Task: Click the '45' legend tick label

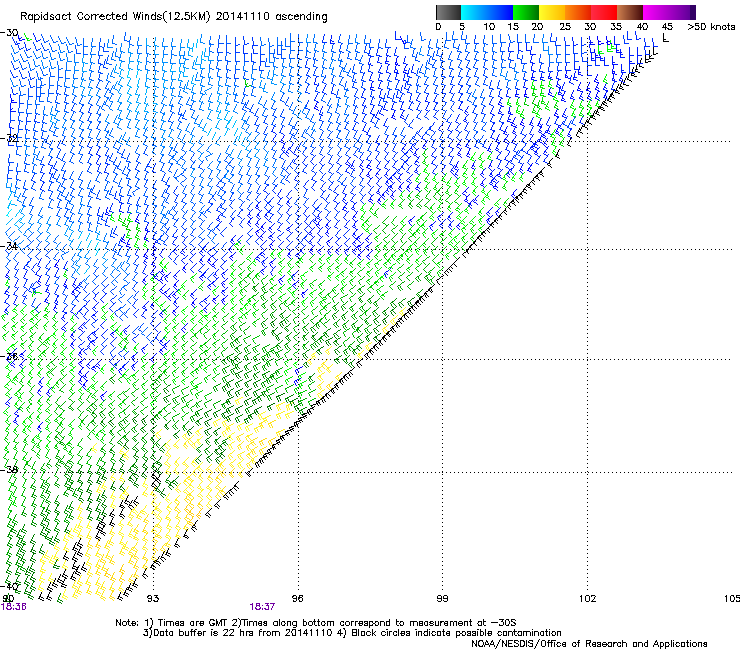Action: pyautogui.click(x=667, y=27)
